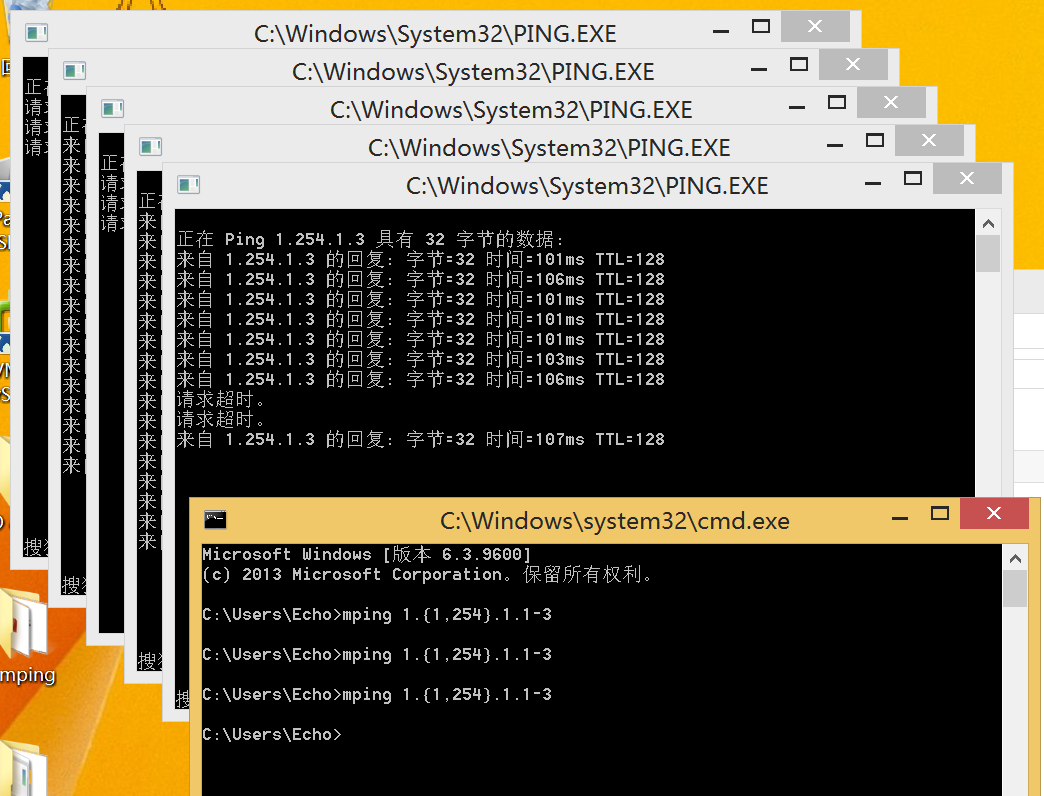1044x796 pixels.
Task: Maximize the frontmost PING.EXE window
Action: [913, 178]
